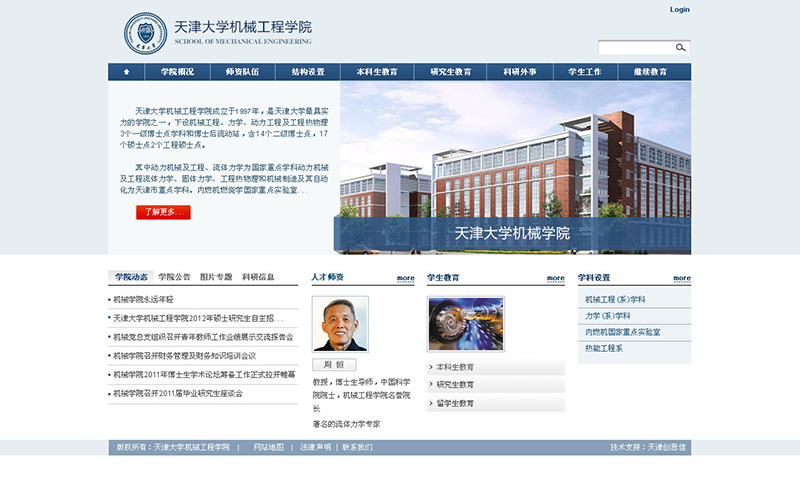Image resolution: width=800 pixels, height=478 pixels.
Task: Click the 'more' icon beside 学科设置
Action: pos(681,278)
